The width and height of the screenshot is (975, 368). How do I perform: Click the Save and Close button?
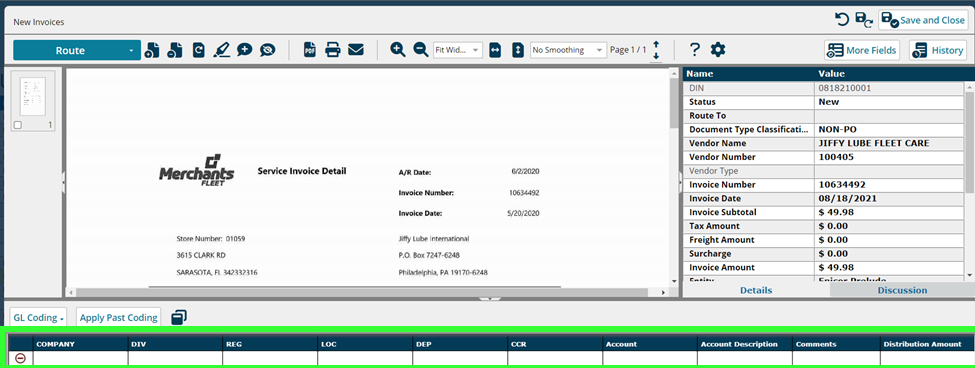(923, 20)
